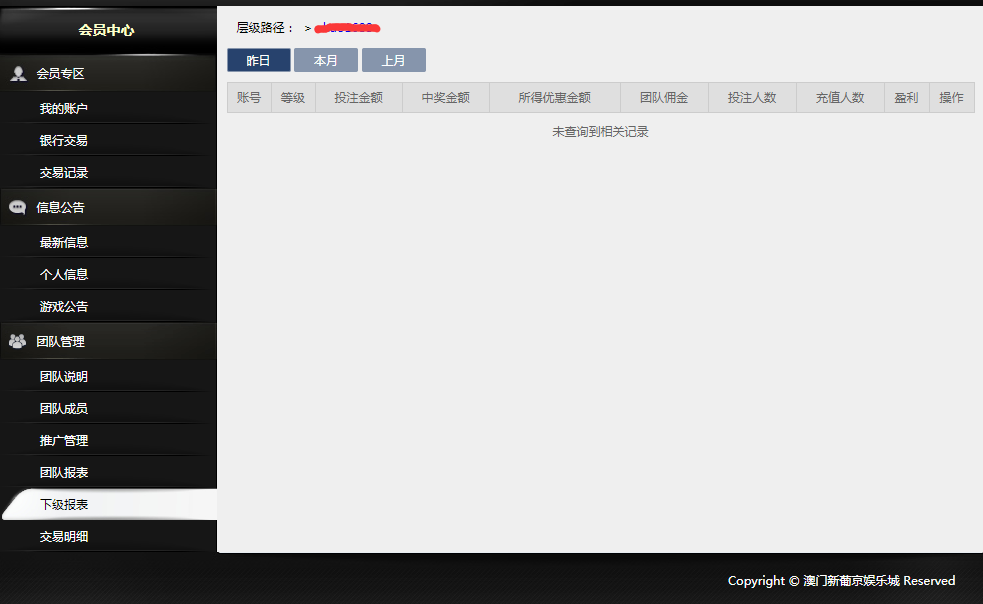Click the speech bubble icon beside 信息公告

click(x=17, y=207)
